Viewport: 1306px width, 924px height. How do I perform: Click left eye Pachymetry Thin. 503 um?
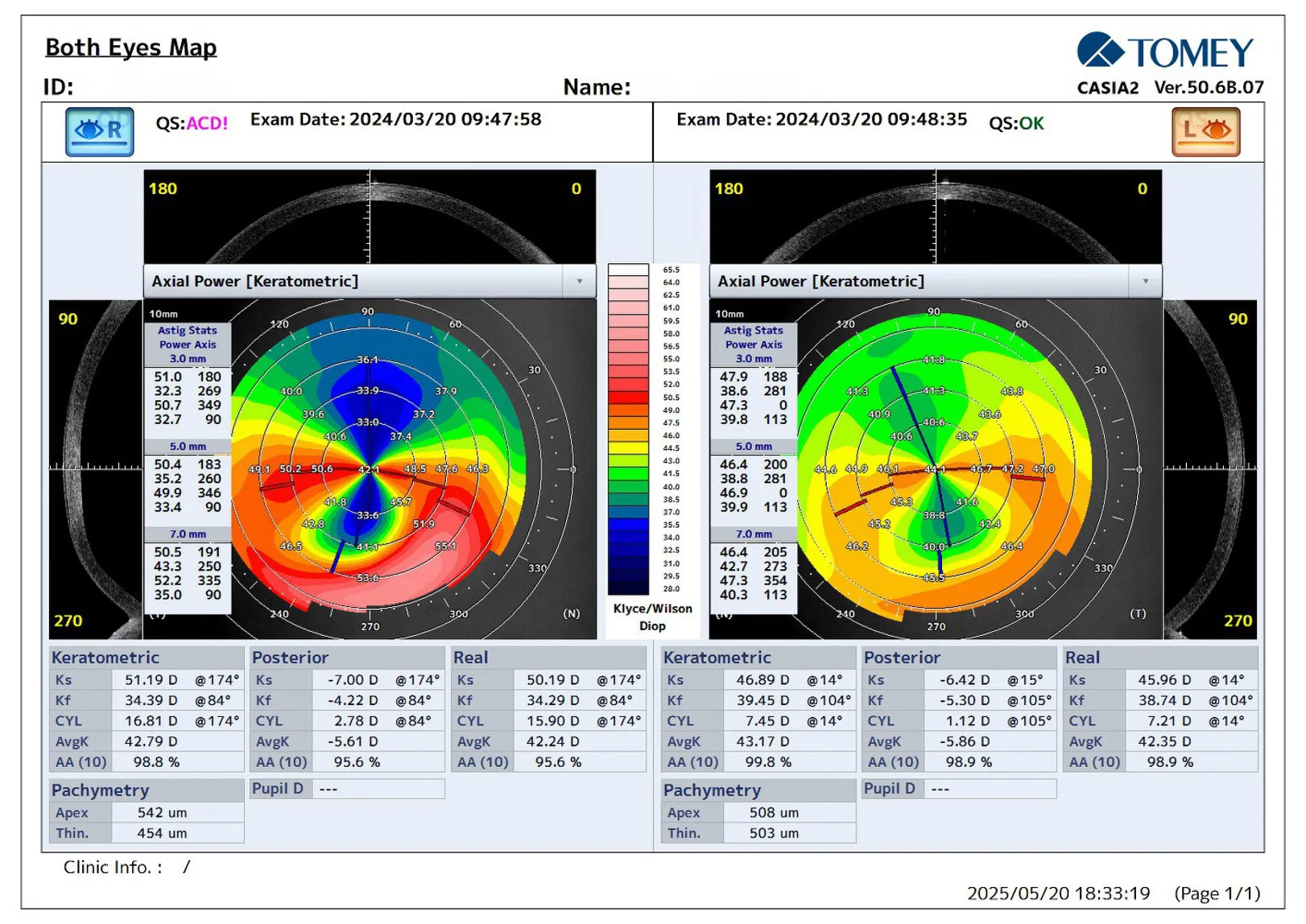coord(774,833)
